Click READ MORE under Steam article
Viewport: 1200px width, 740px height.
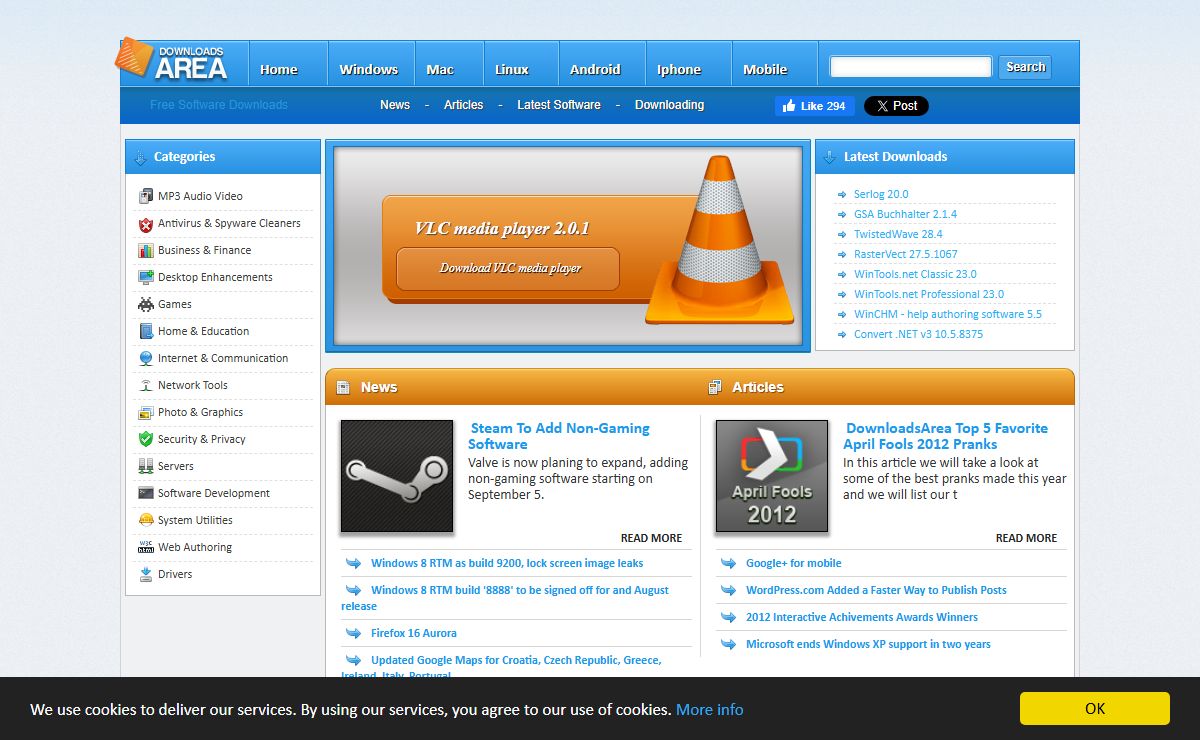tap(651, 538)
